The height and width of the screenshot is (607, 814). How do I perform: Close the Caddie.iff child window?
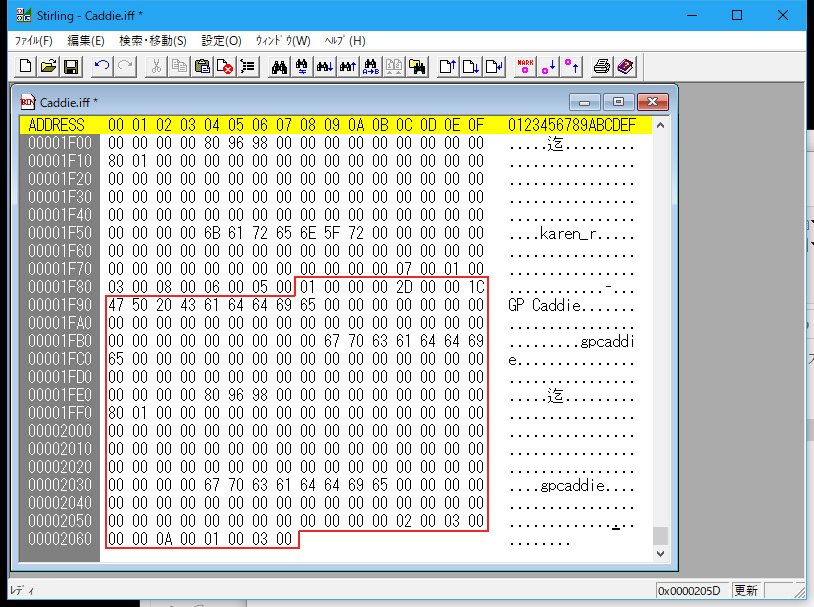pos(653,102)
